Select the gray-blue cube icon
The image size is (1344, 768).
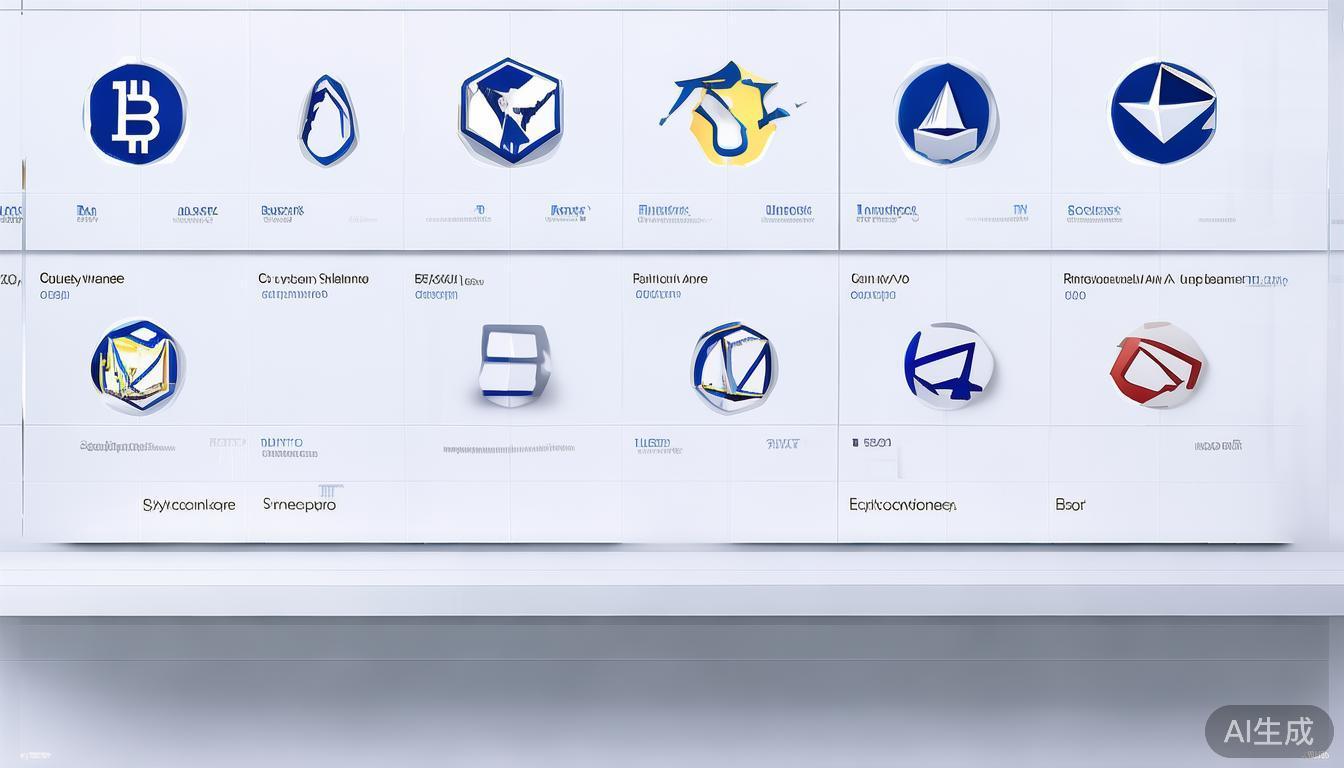pos(513,364)
